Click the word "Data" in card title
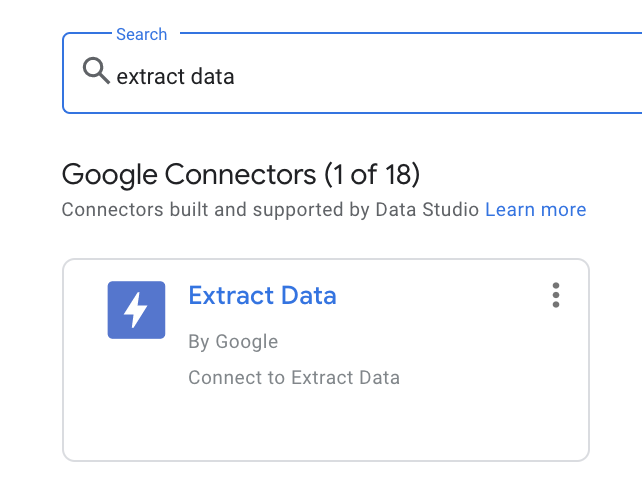 (x=307, y=296)
